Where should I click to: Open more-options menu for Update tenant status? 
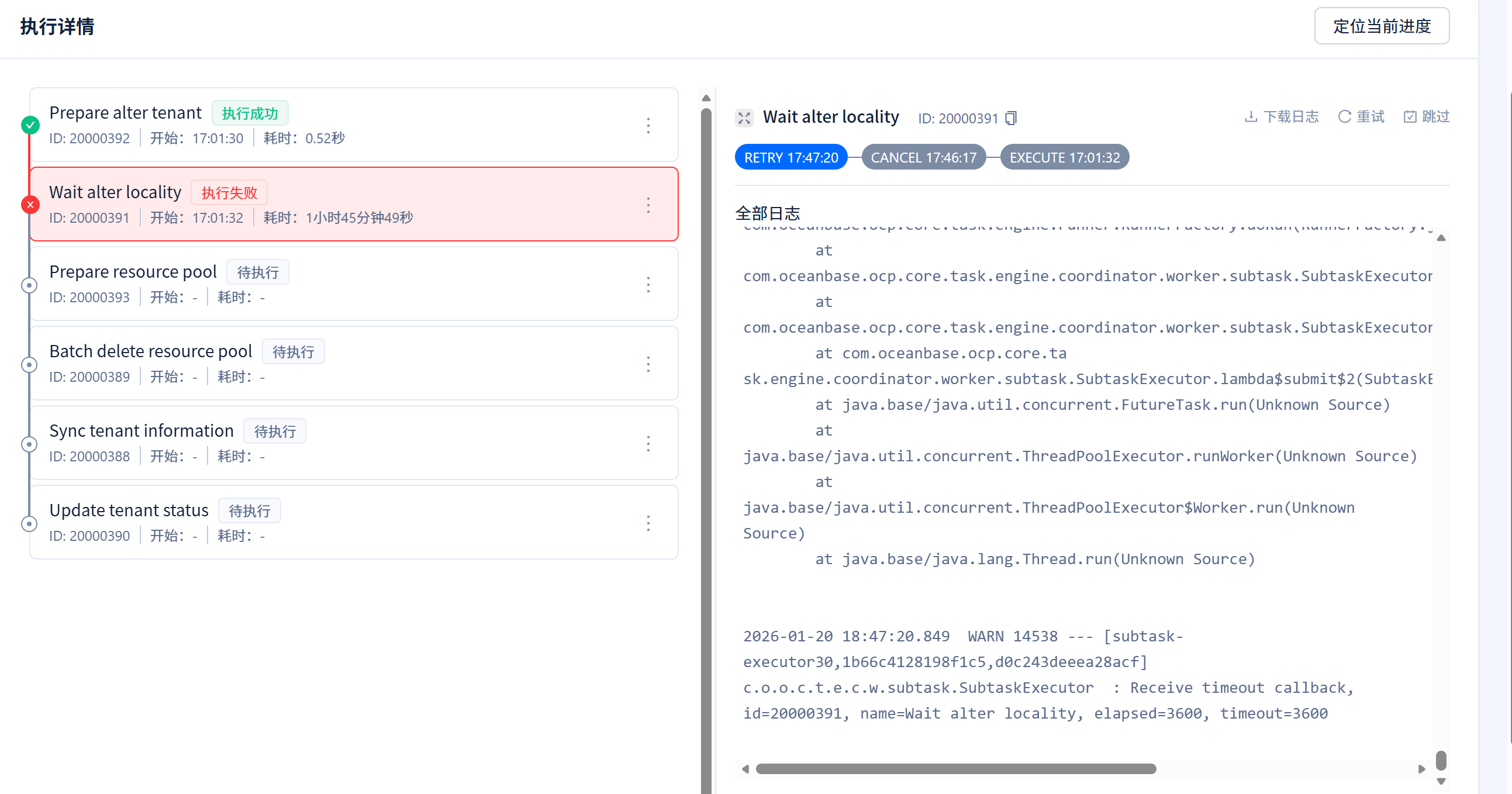pos(648,523)
